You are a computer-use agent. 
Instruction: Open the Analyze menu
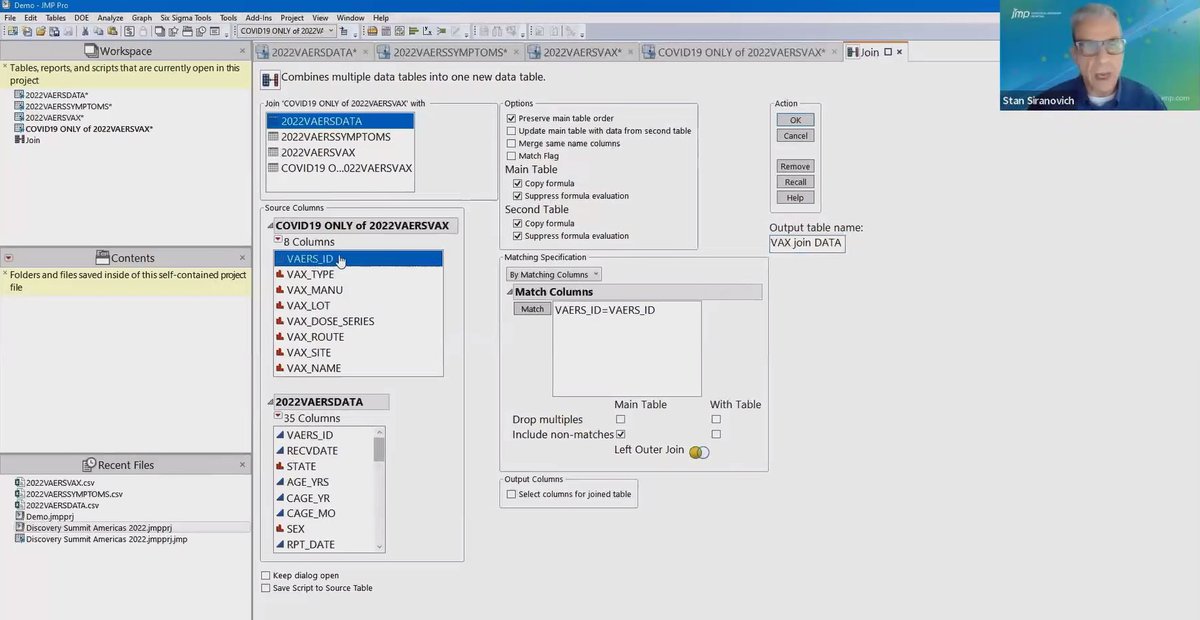coord(111,18)
